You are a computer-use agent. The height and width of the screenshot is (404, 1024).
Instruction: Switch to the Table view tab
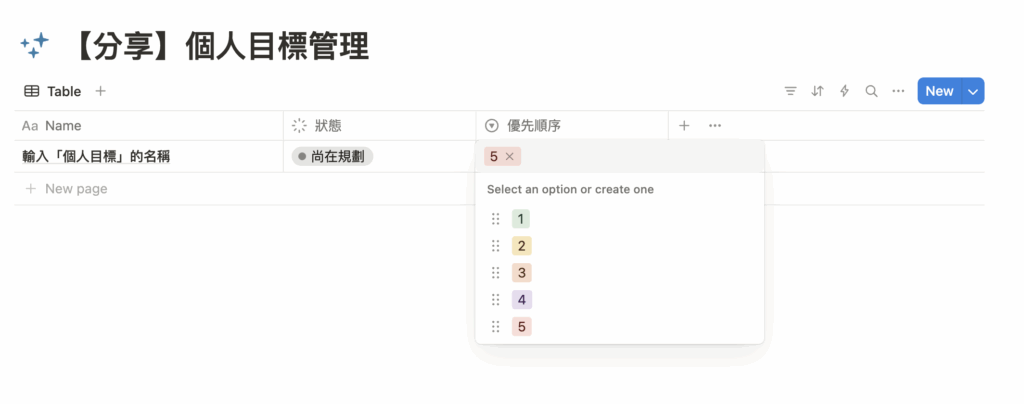[53, 91]
